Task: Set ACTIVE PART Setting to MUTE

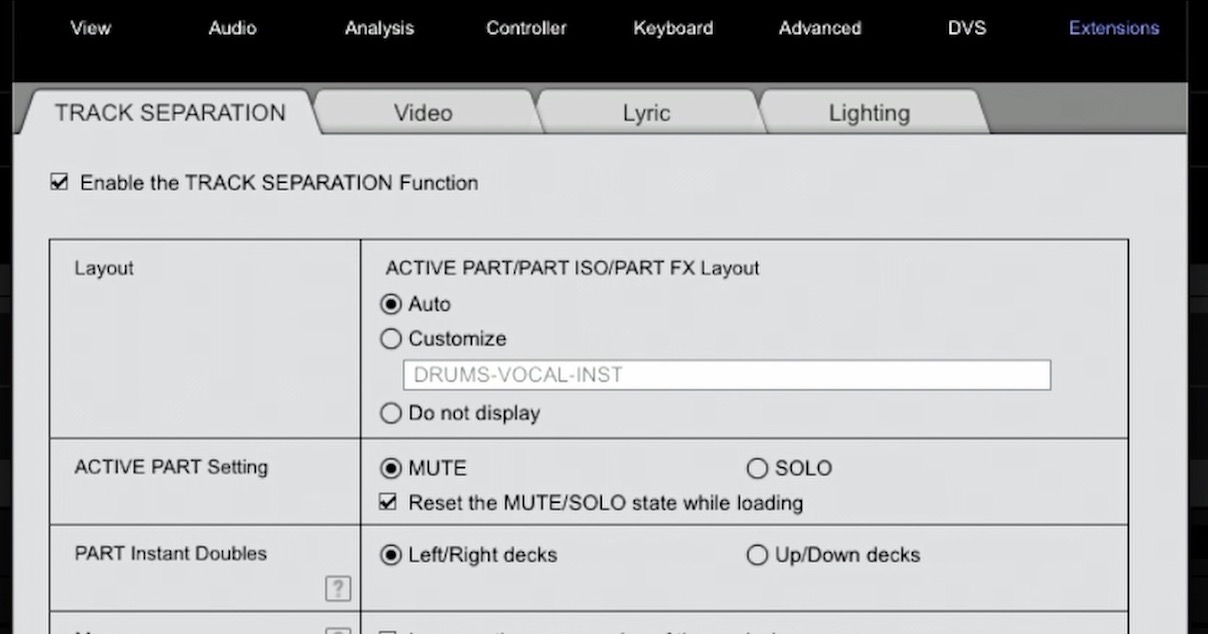Action: pyautogui.click(x=390, y=468)
